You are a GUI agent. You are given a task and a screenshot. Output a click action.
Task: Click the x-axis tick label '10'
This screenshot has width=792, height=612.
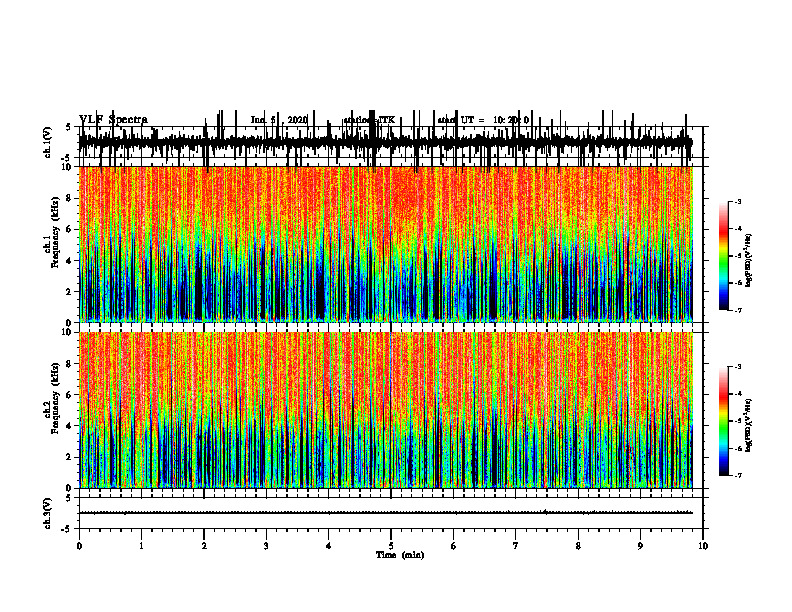click(703, 546)
